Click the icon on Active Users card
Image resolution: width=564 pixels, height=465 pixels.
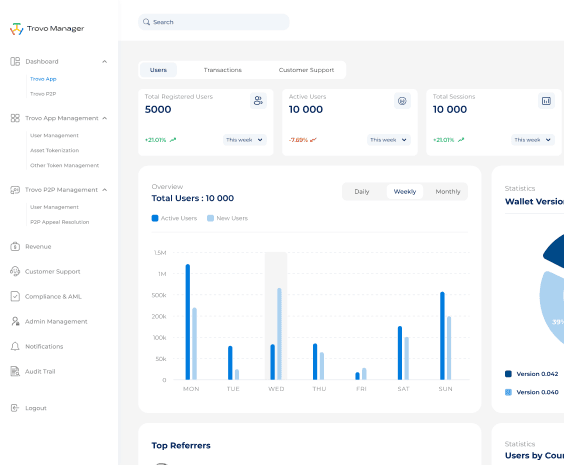(402, 101)
